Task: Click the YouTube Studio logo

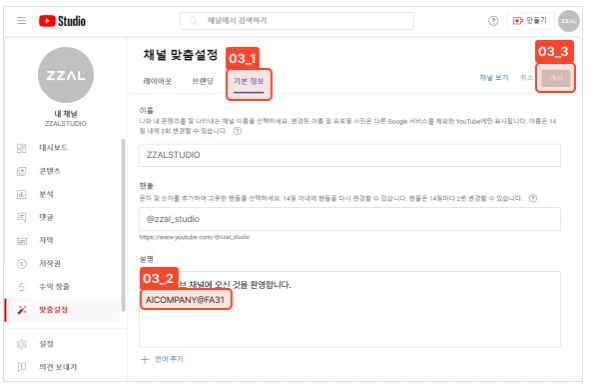Action: point(62,21)
